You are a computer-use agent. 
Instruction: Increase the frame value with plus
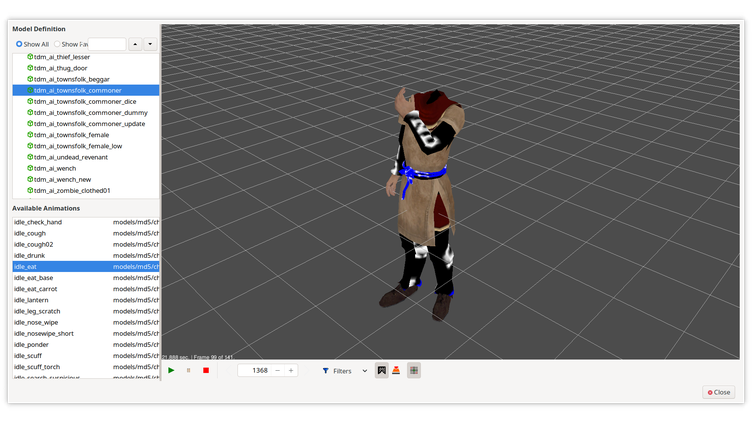[291, 370]
